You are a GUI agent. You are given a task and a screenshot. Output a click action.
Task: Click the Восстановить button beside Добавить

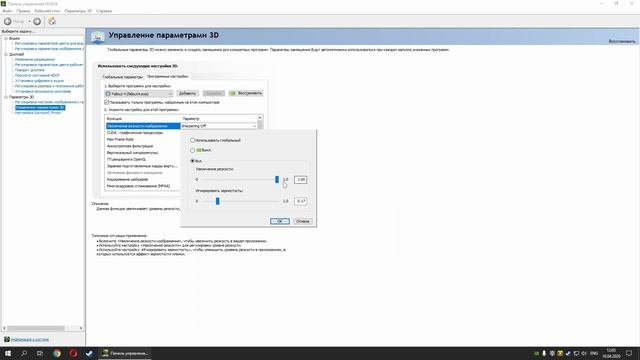(246, 93)
